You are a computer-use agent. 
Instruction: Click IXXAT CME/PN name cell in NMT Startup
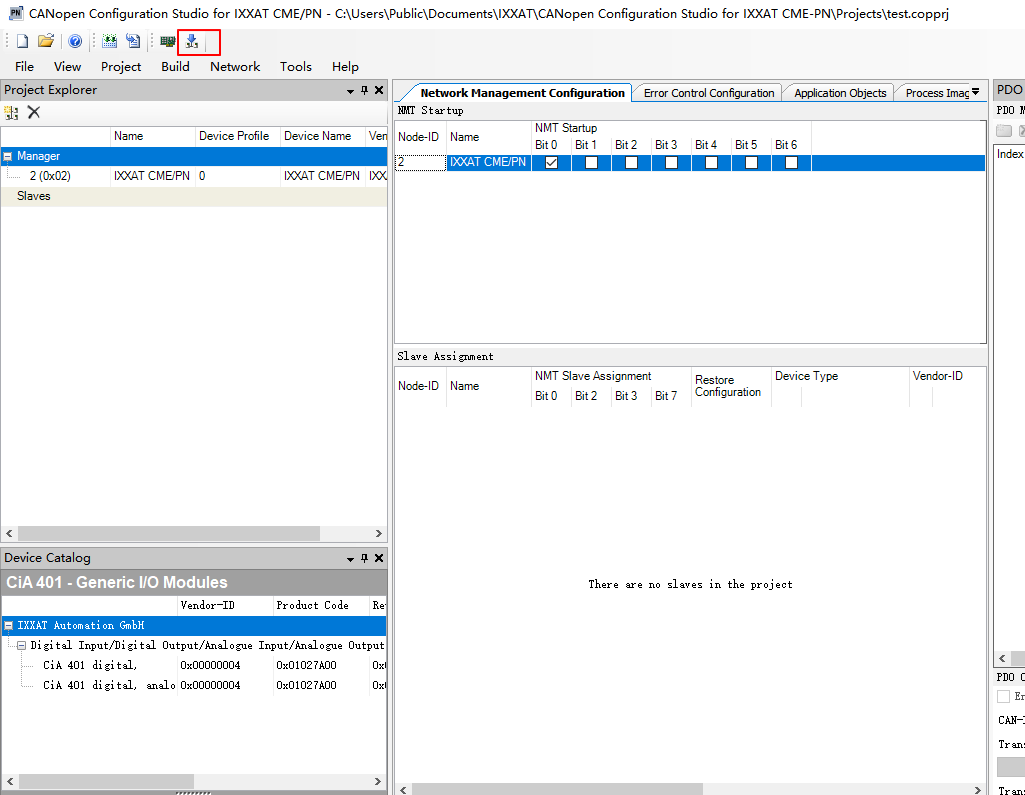[x=488, y=162]
